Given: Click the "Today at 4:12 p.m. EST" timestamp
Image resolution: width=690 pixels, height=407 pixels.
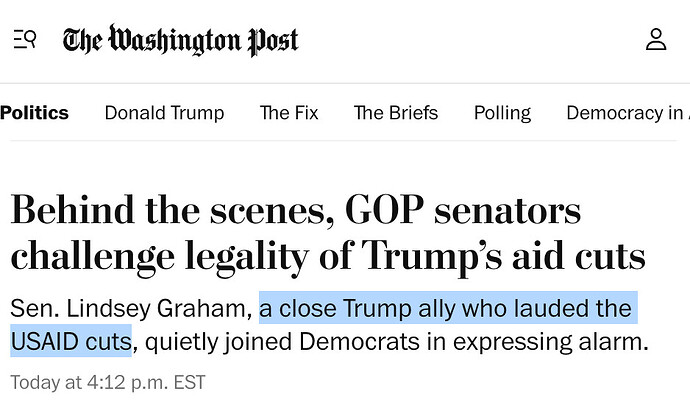Looking at the screenshot, I should click(x=108, y=382).
